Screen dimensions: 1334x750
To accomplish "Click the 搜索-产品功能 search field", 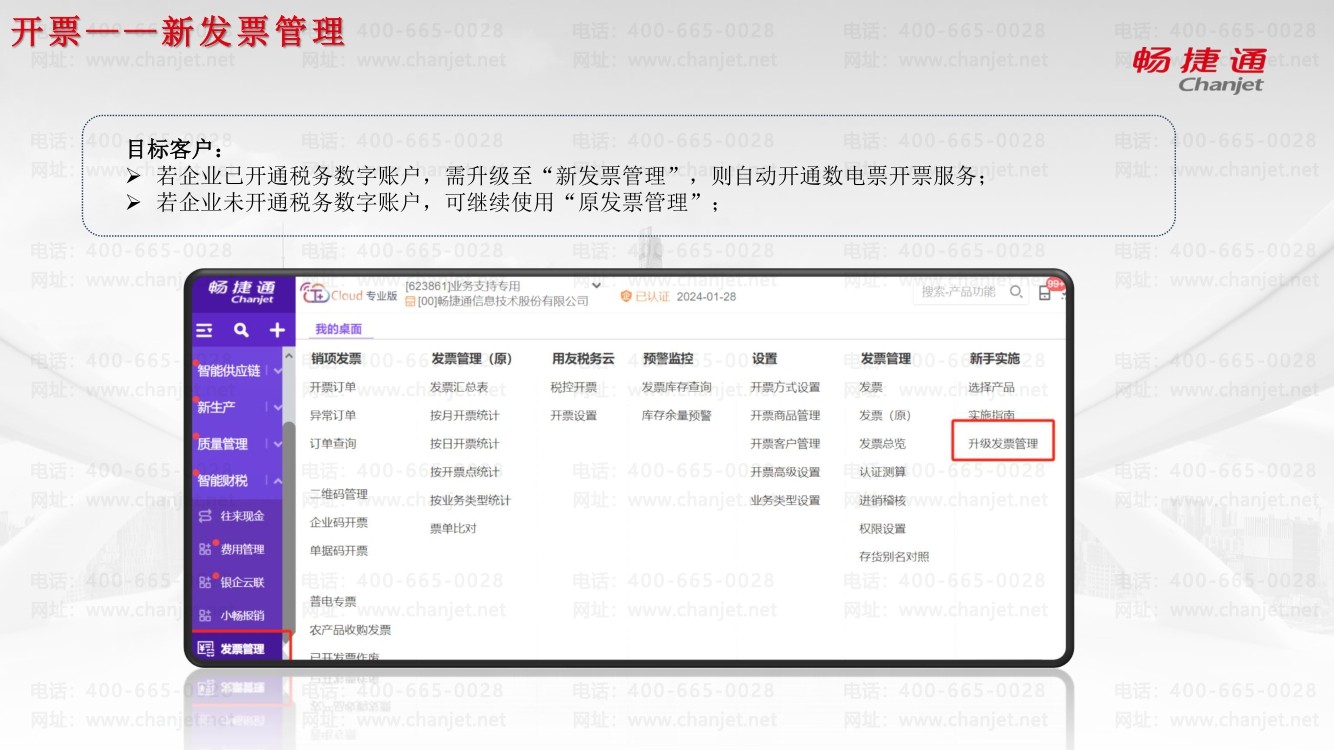I will 969,292.
